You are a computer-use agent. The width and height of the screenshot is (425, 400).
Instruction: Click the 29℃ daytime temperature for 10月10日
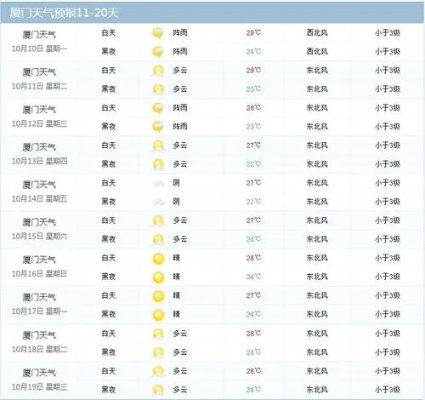point(253,33)
